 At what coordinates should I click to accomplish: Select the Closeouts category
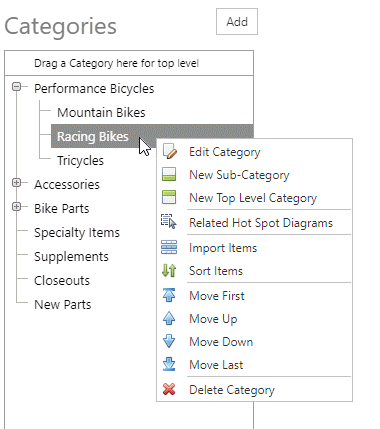click(62, 281)
